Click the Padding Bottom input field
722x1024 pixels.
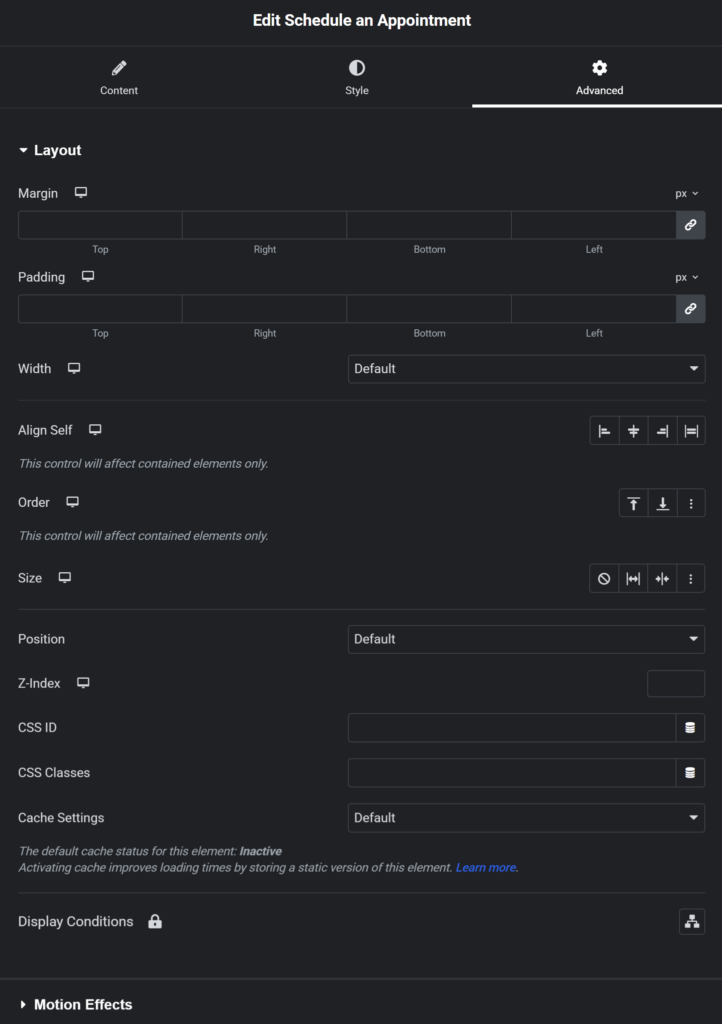click(x=429, y=308)
